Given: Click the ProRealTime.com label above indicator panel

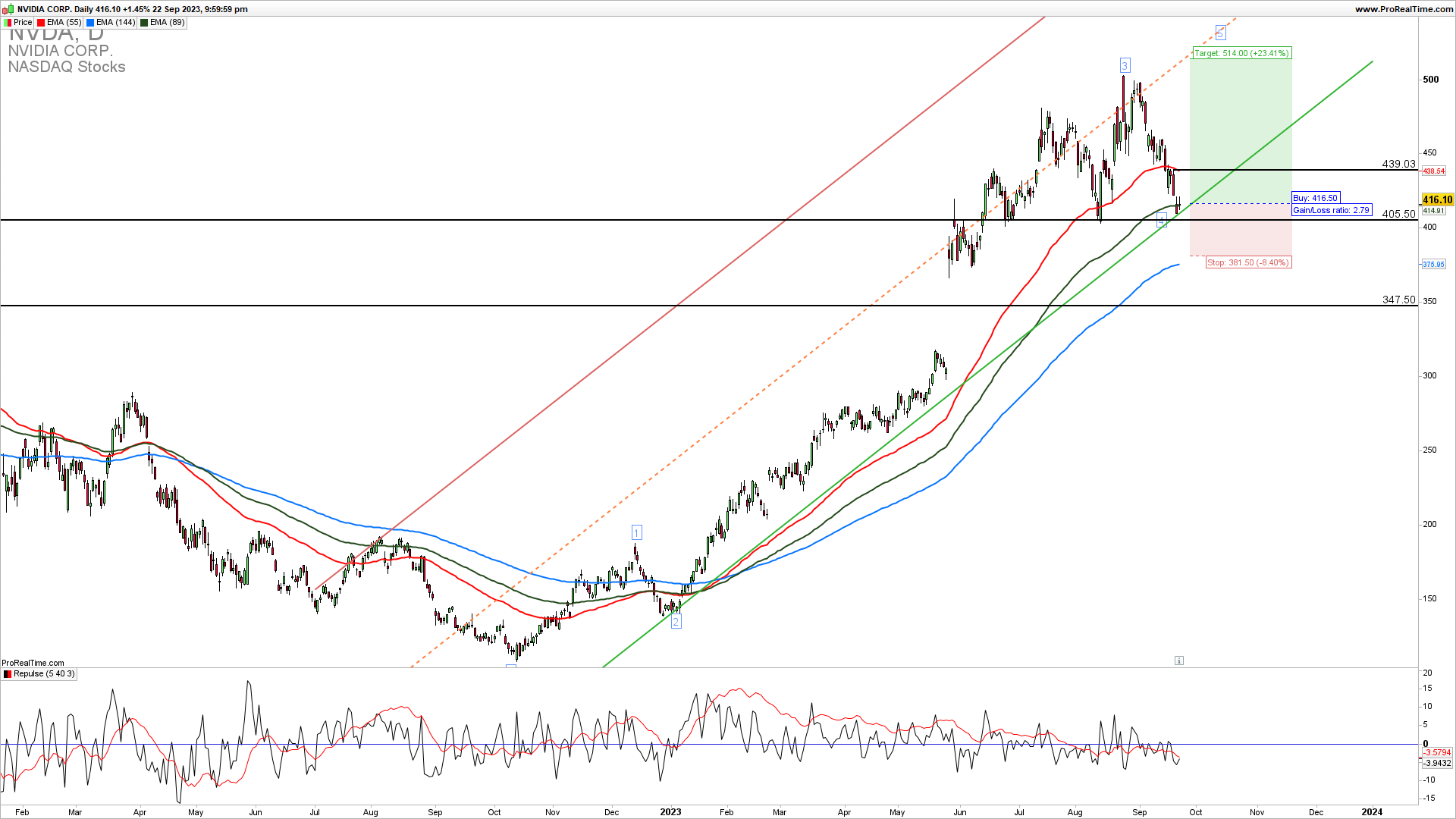Looking at the screenshot, I should [x=33, y=663].
